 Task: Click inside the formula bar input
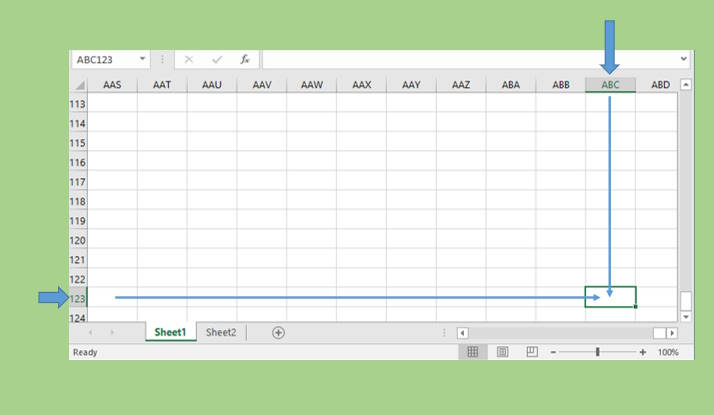470,60
